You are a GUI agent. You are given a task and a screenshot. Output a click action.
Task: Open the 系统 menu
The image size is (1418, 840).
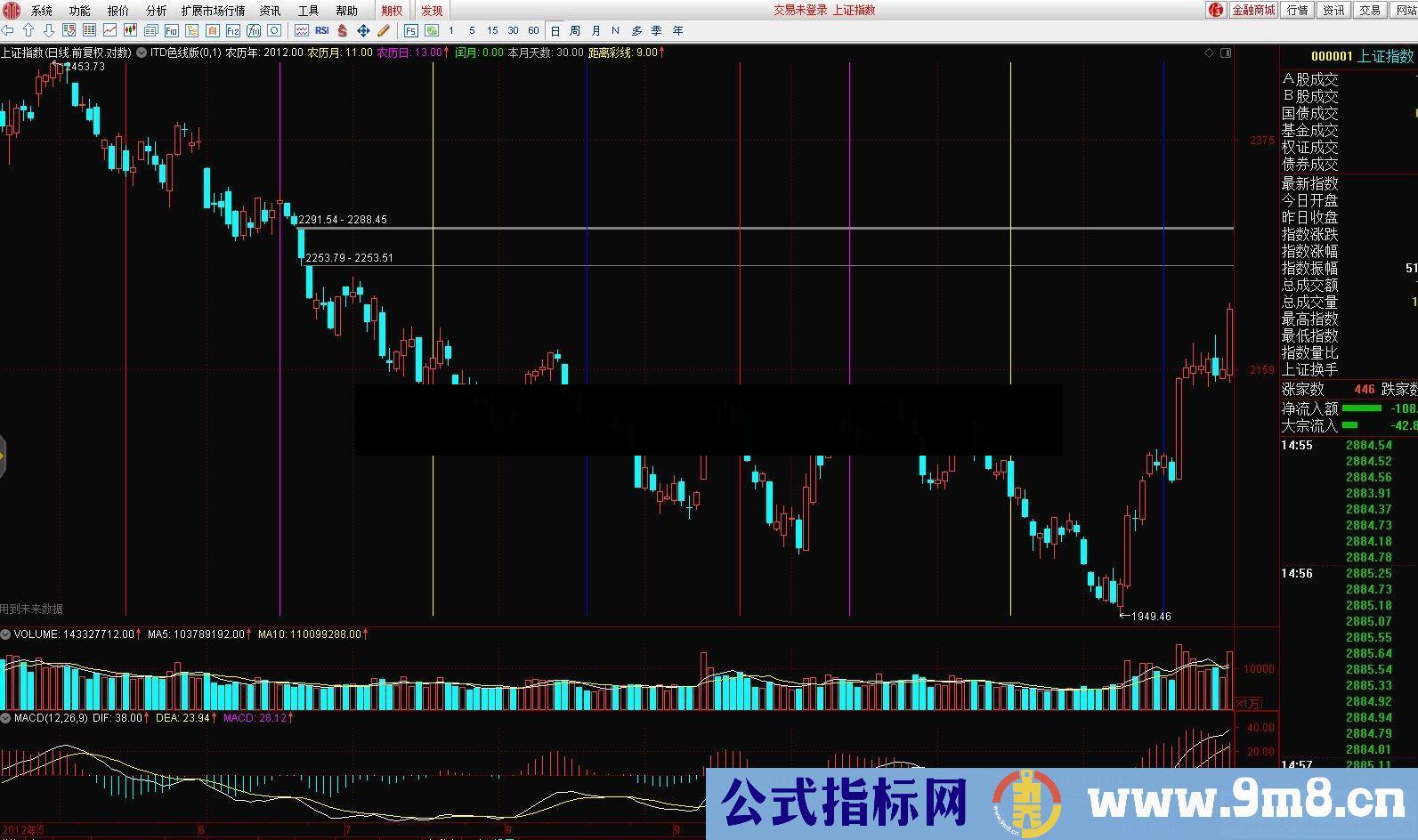click(x=41, y=11)
